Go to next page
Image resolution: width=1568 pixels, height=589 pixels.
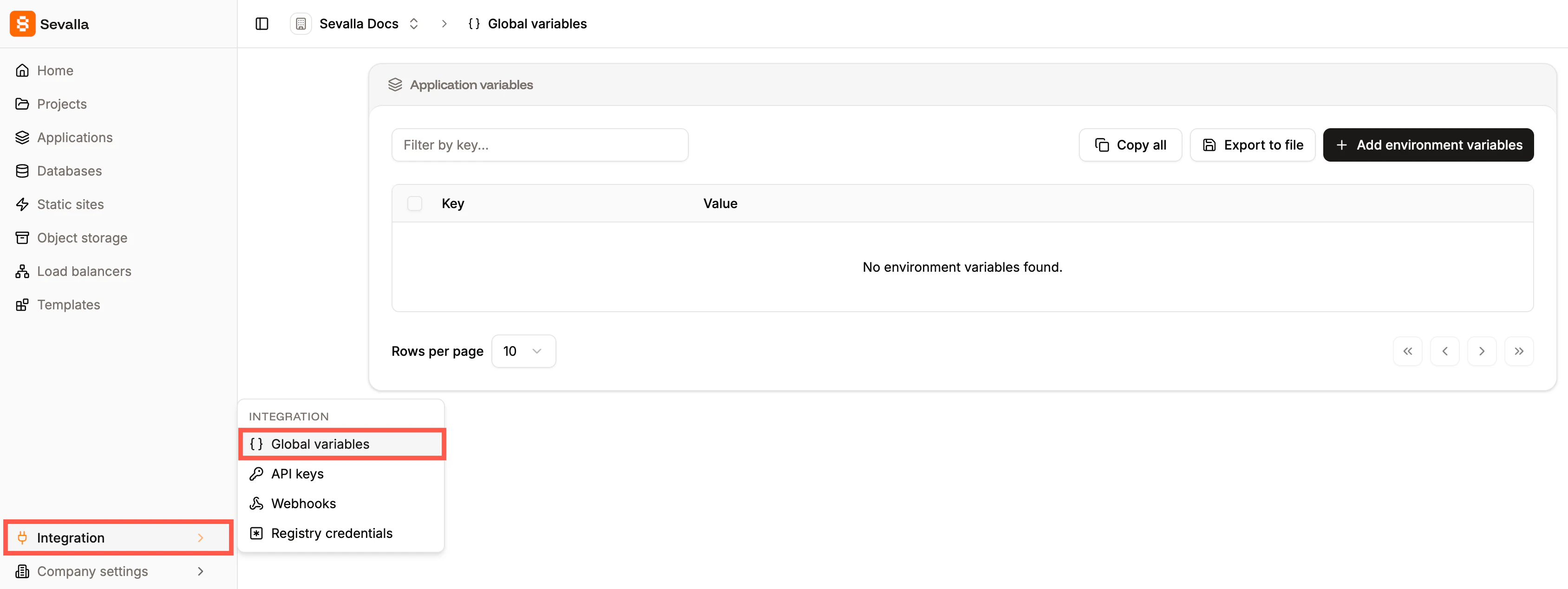[1482, 351]
